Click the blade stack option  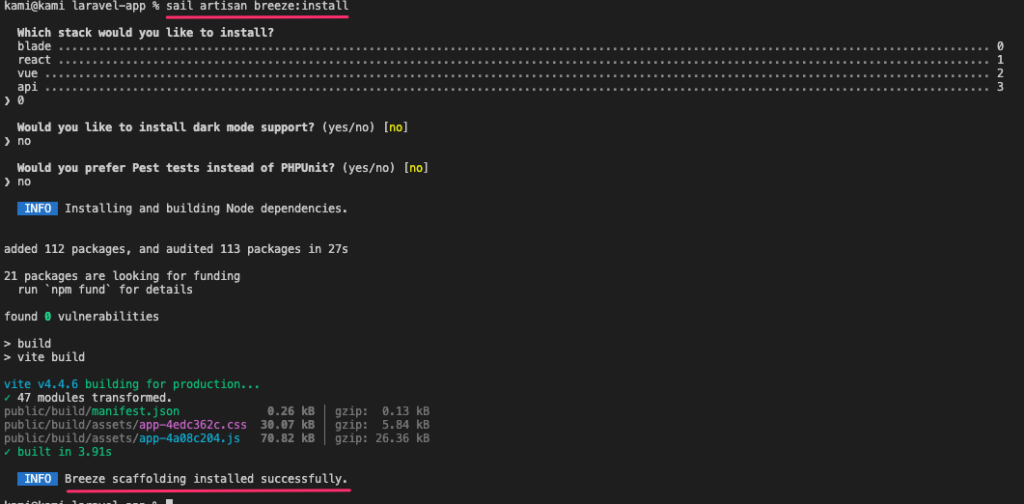(35, 47)
